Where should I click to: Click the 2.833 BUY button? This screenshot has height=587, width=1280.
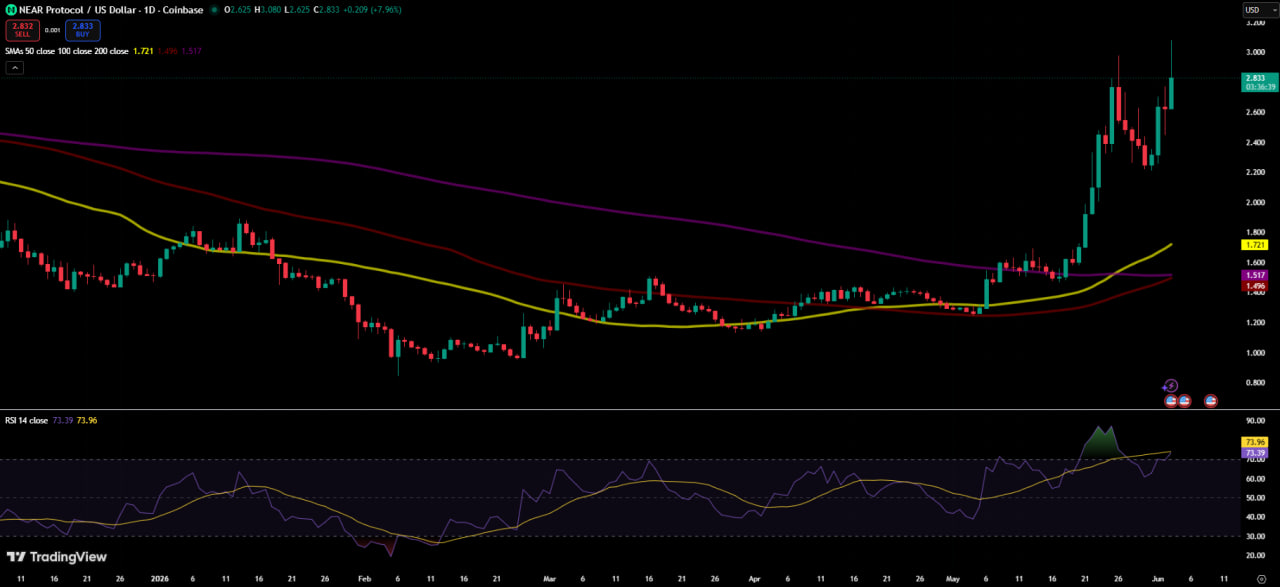(82, 30)
